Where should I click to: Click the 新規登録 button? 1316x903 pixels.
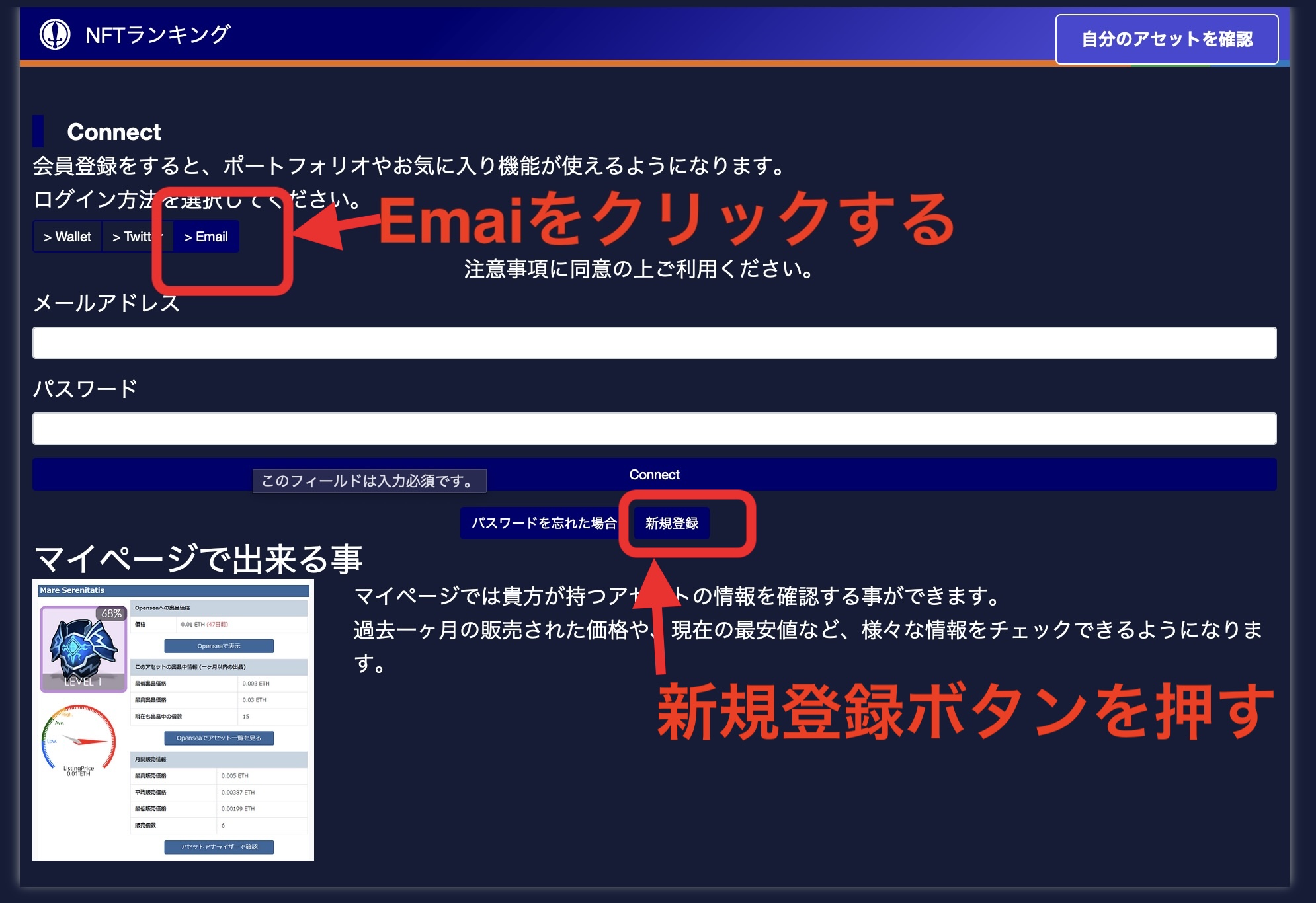point(672,523)
